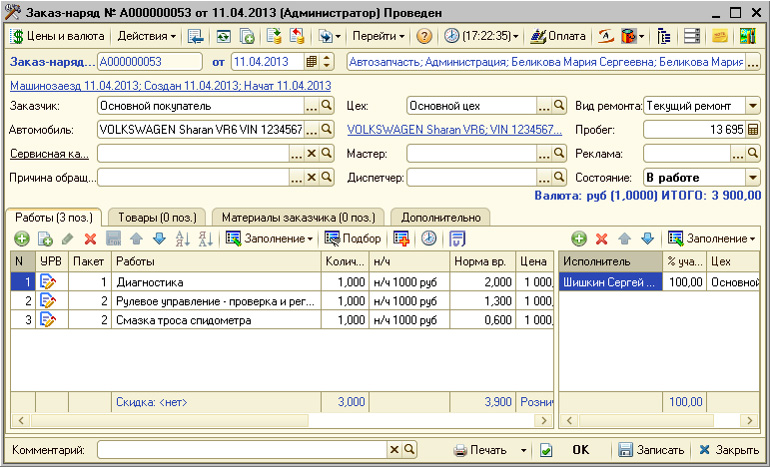Image resolution: width=770 pixels, height=467 pixels.
Task: Expand the Состояние dropdown (В работе)
Action: pos(753,177)
